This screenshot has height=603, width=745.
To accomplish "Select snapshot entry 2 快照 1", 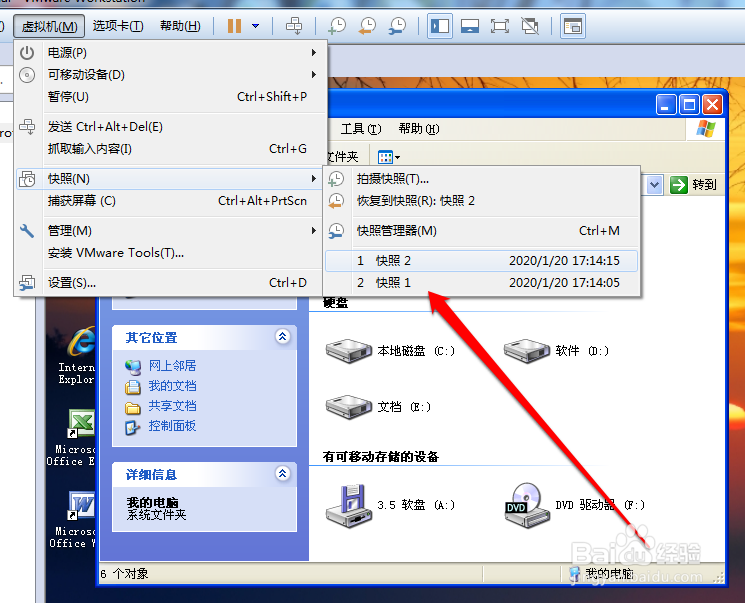I will (x=481, y=283).
